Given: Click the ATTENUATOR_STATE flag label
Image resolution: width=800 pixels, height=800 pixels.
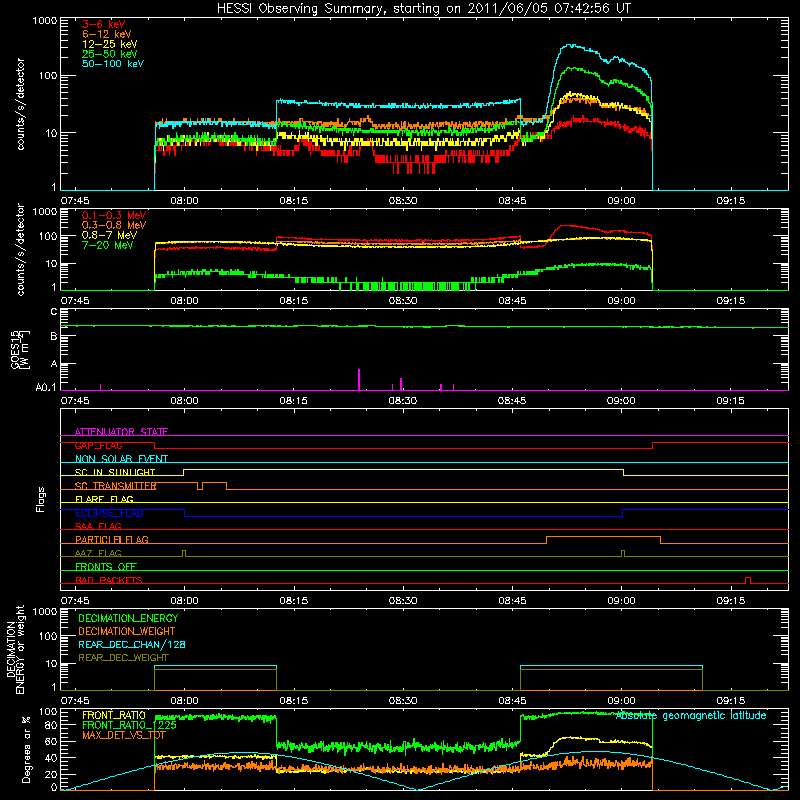Looking at the screenshot, I should [x=121, y=432].
